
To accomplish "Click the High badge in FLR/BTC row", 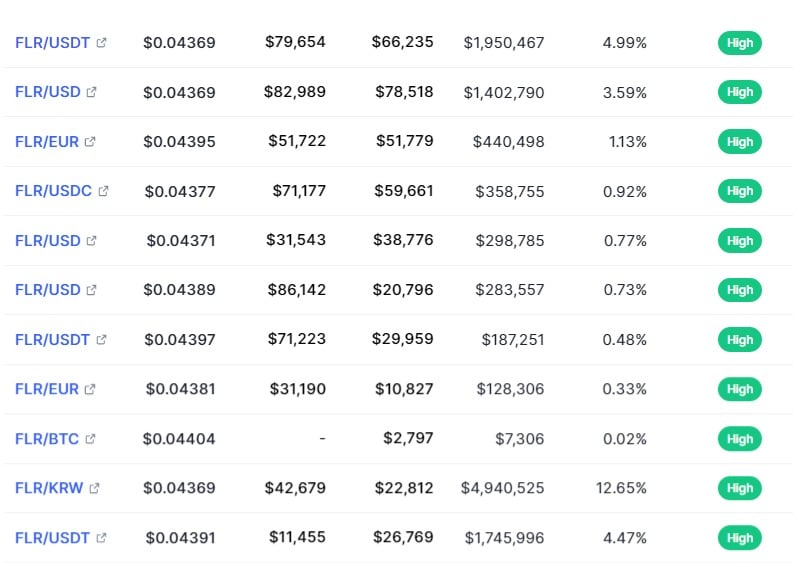I will tap(739, 439).
